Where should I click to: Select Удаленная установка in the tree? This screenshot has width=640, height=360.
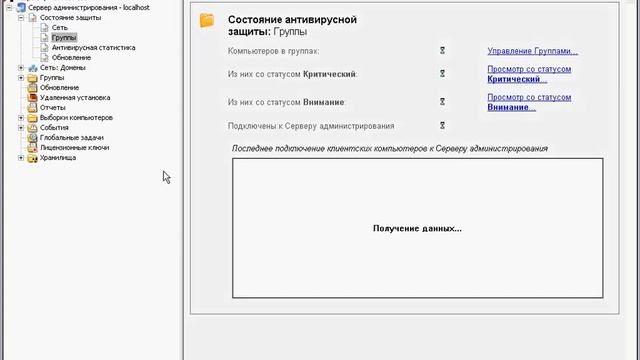(x=75, y=98)
